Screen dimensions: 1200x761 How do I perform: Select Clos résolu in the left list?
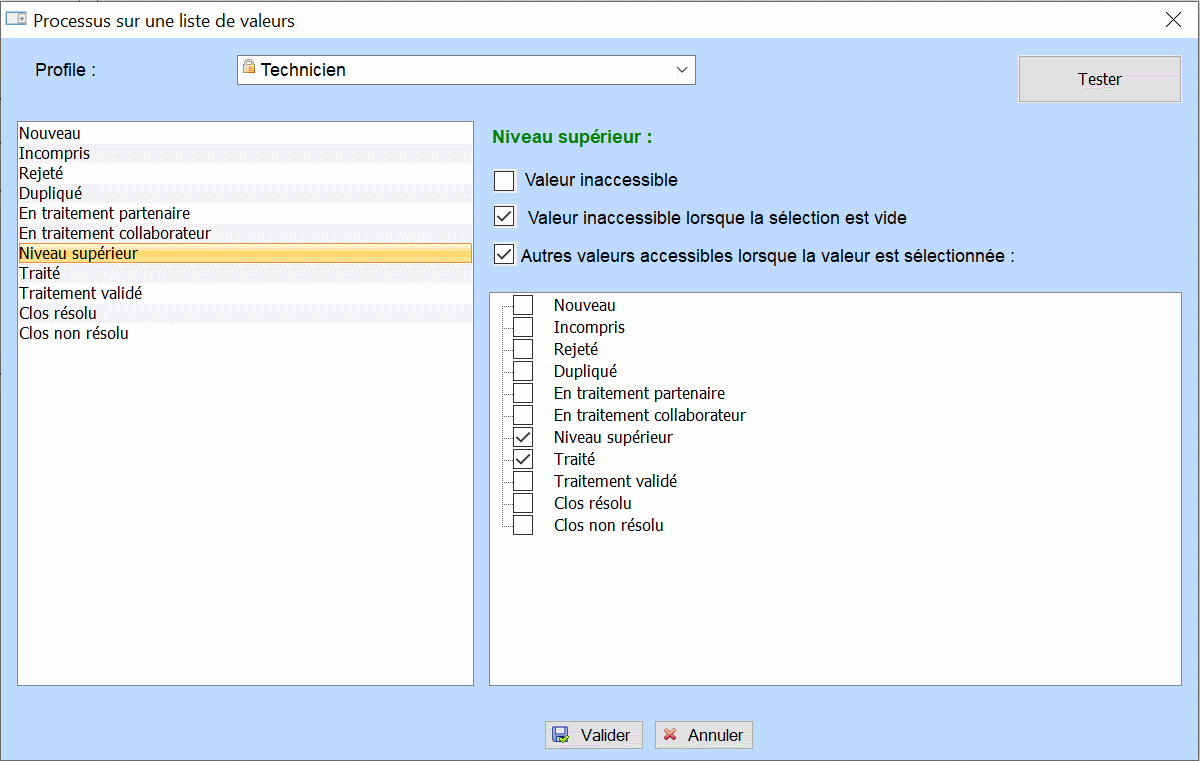coord(245,313)
